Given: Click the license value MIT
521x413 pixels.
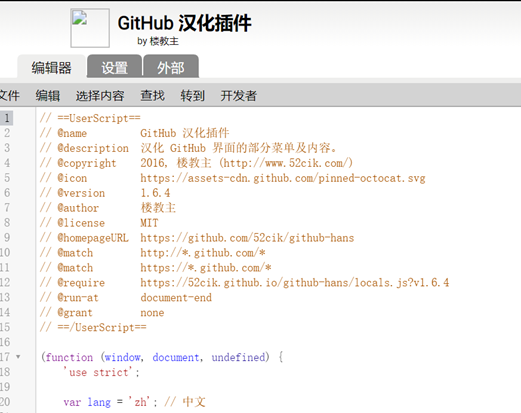Looking at the screenshot, I should 149,223.
